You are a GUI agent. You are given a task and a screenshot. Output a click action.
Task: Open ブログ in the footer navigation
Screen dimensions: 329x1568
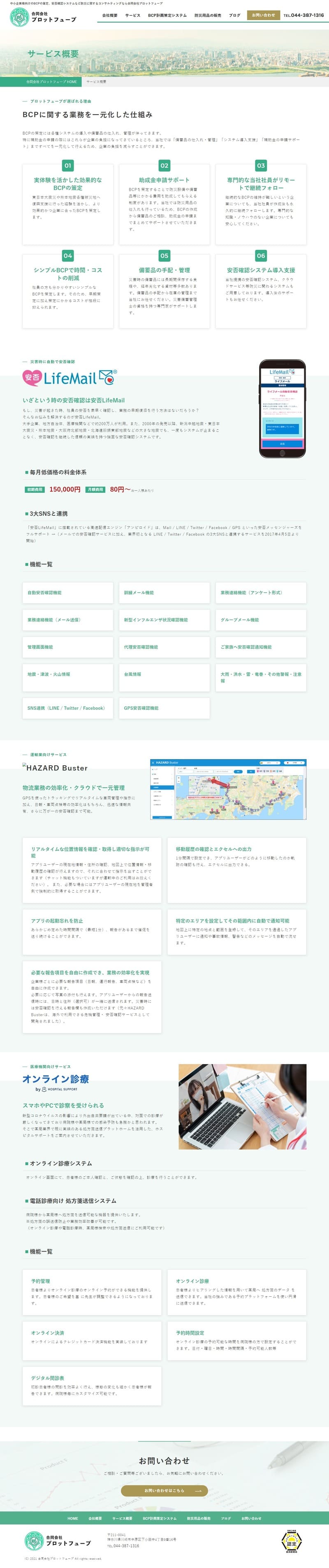(226, 1518)
